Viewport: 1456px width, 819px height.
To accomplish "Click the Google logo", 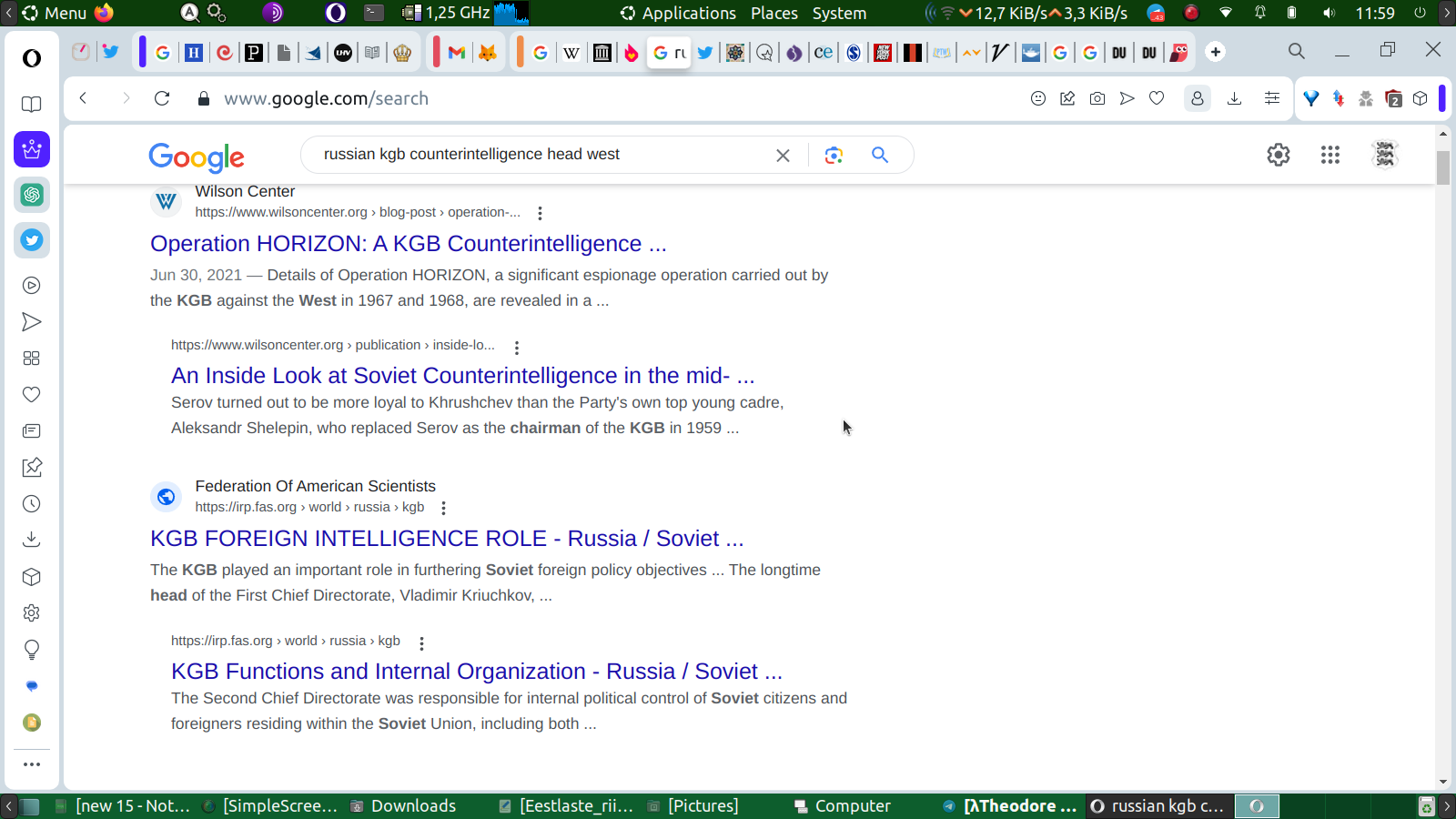I will tap(197, 157).
